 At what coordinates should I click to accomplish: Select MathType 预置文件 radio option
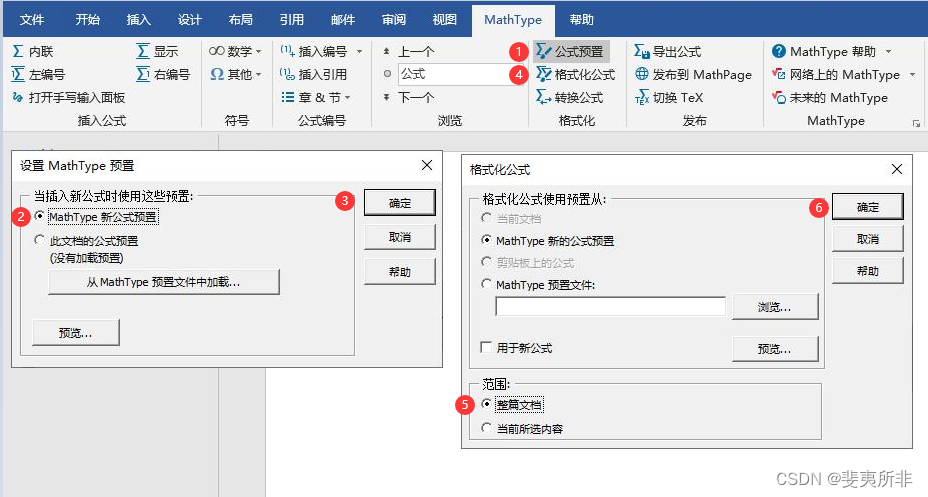tap(486, 285)
